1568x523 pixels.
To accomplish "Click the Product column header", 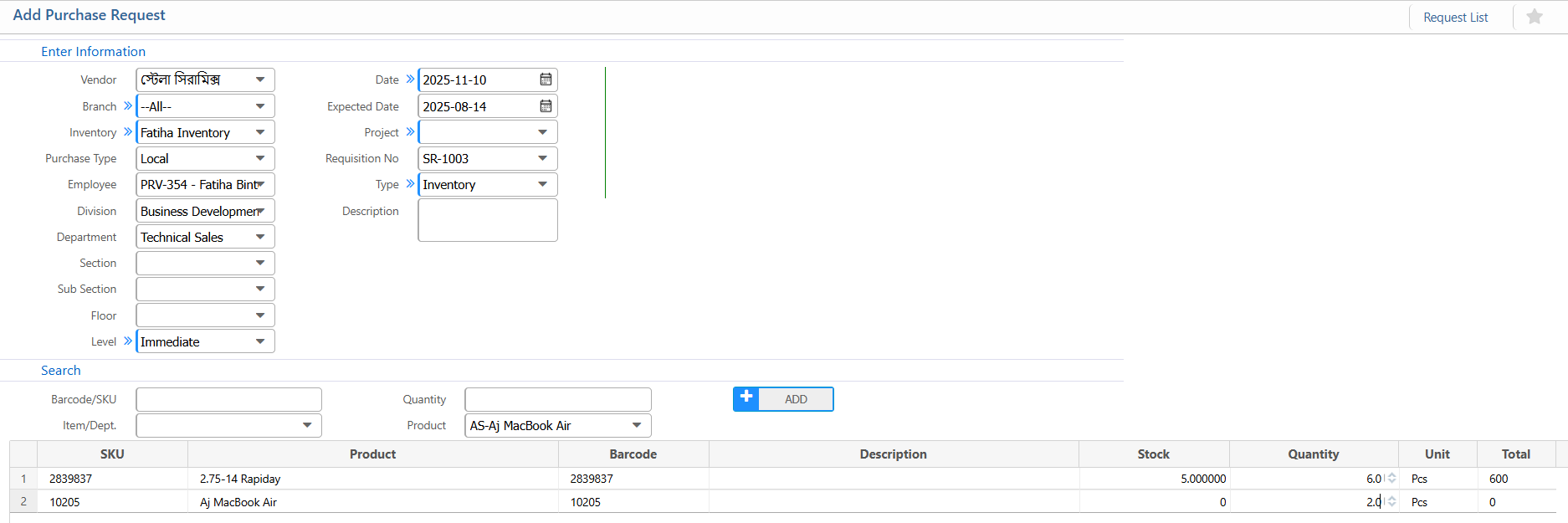I will [373, 454].
